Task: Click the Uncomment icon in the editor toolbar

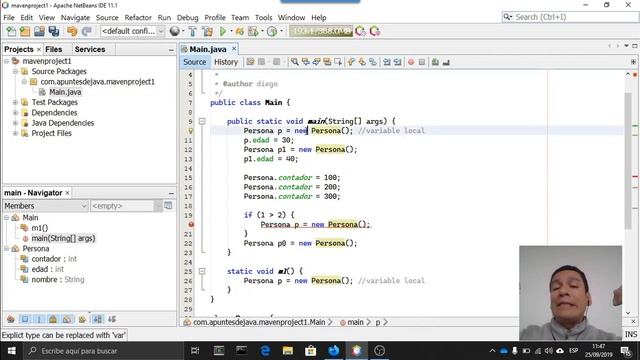Action: pyautogui.click(x=446, y=62)
